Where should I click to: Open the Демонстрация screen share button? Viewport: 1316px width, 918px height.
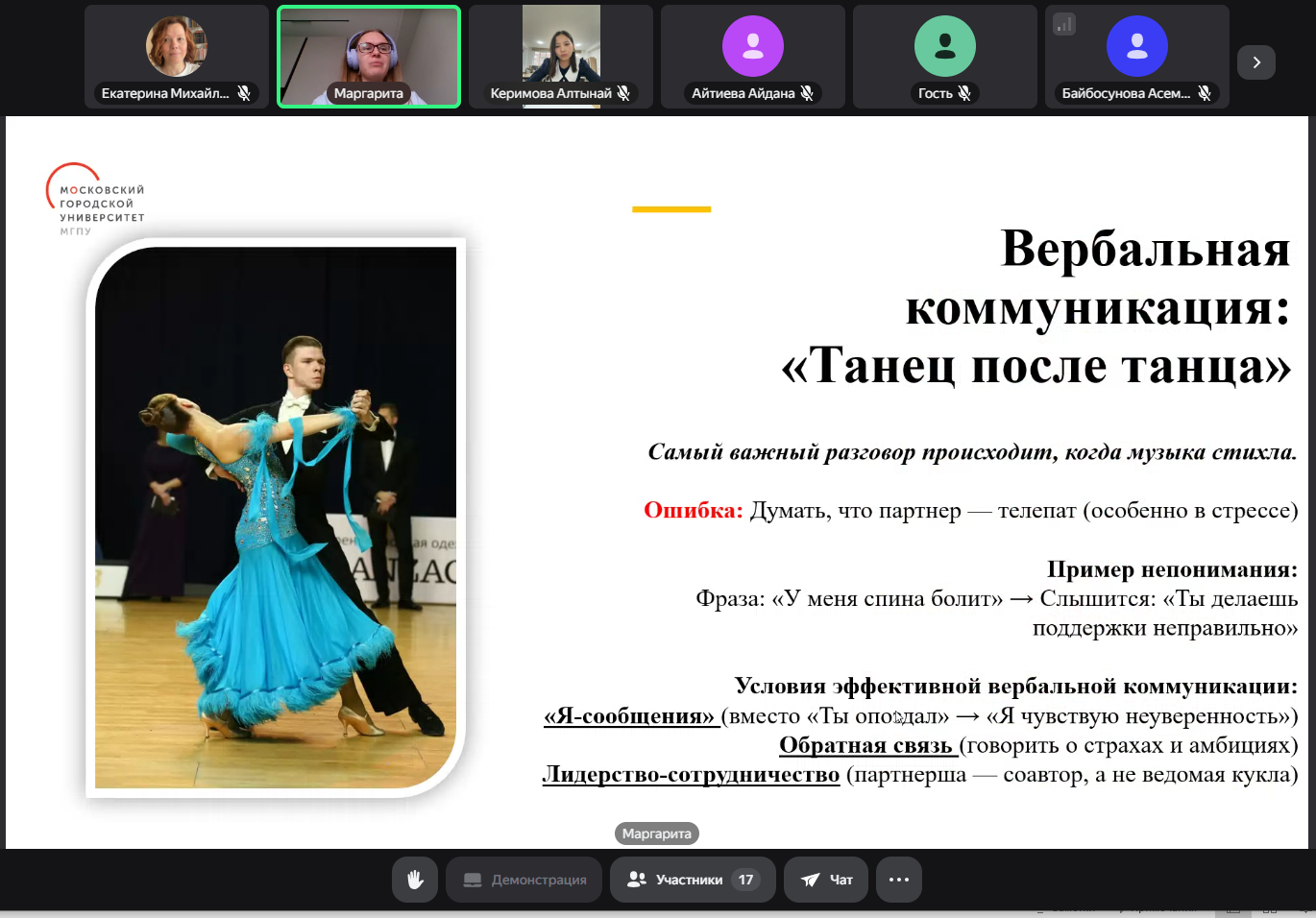[524, 880]
